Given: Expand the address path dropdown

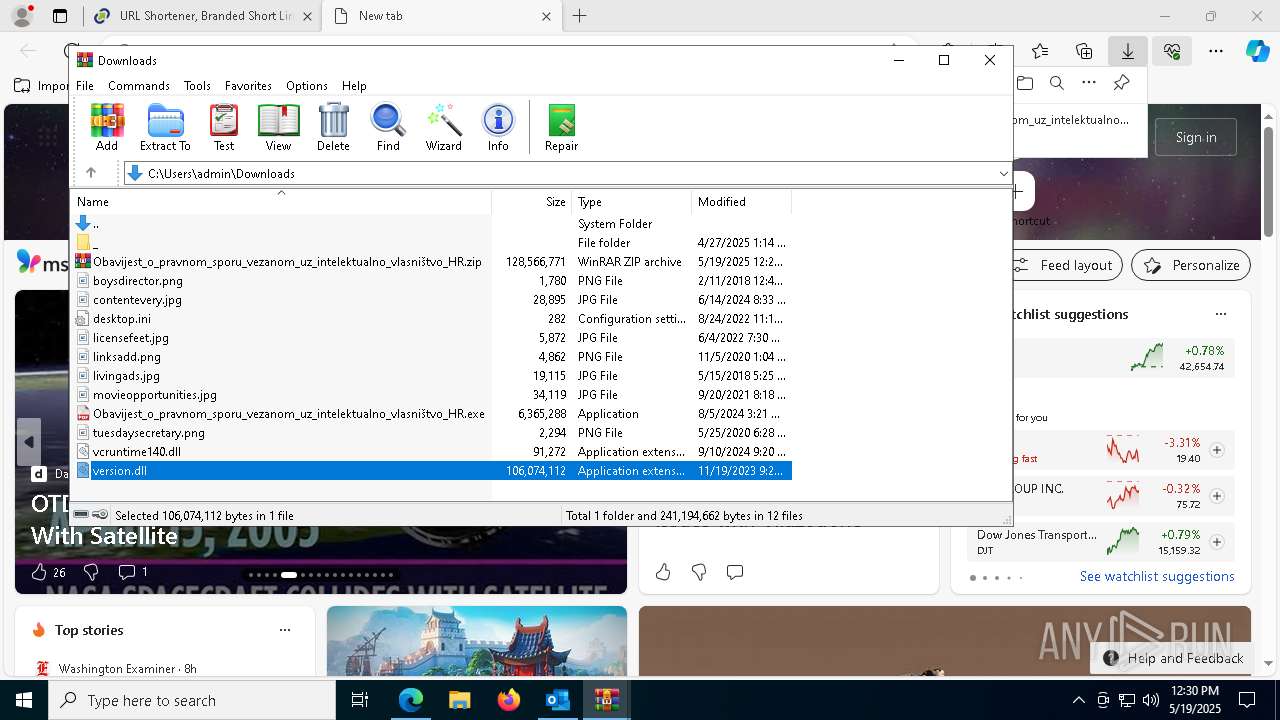Looking at the screenshot, I should (x=1003, y=174).
